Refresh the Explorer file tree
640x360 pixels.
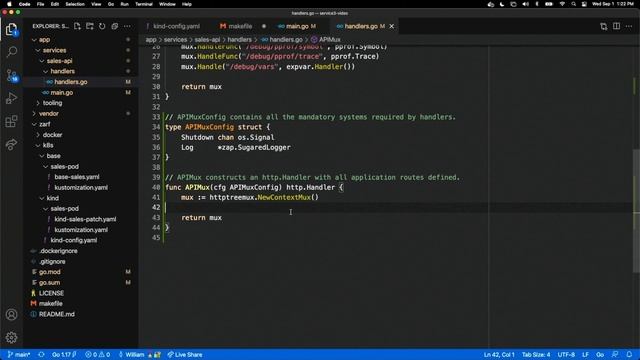[x=102, y=26]
